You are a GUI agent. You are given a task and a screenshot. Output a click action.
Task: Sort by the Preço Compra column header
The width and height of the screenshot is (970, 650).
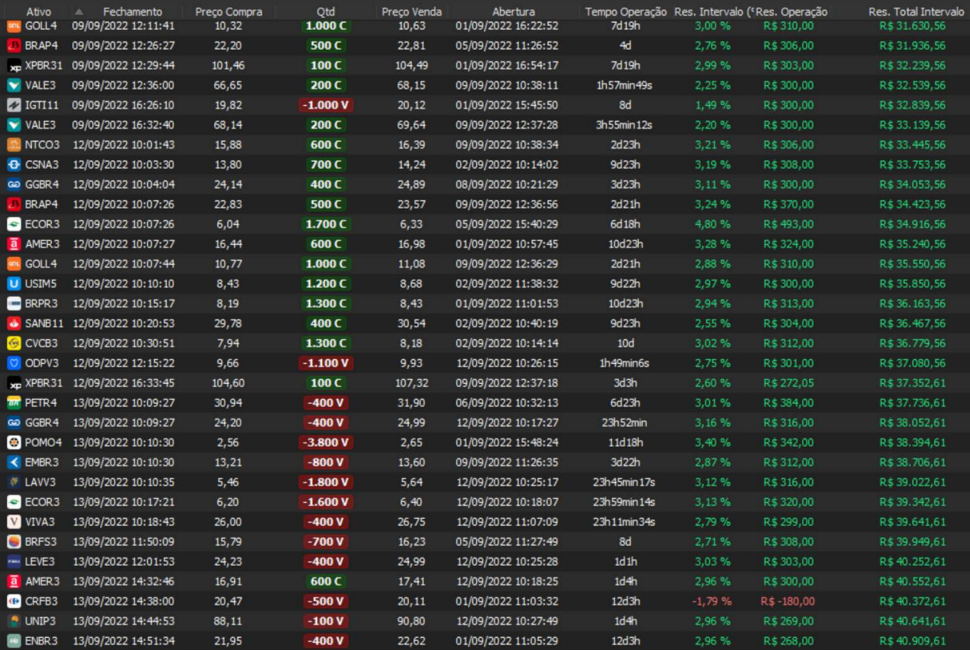(x=228, y=11)
